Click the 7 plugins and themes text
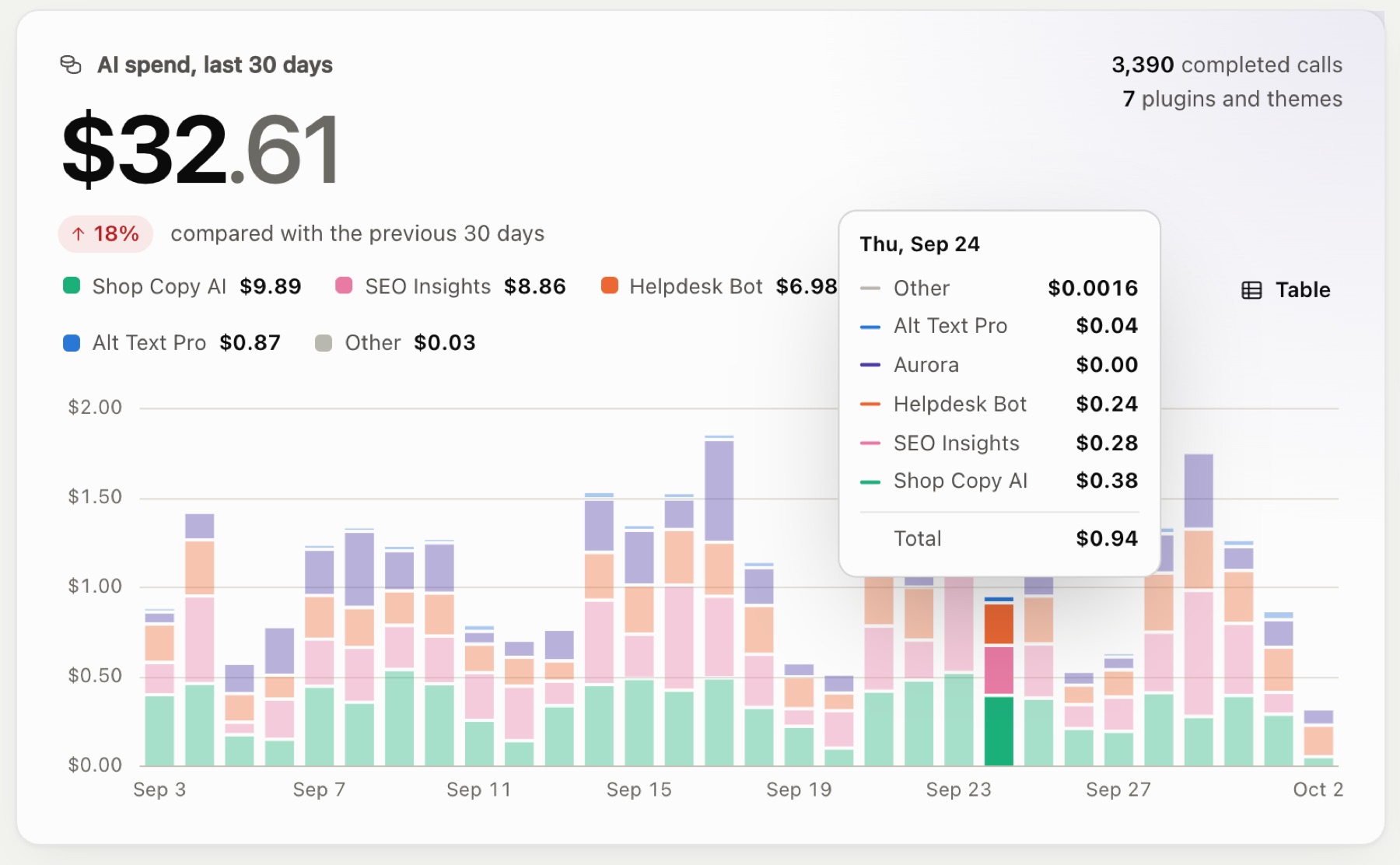The width and height of the screenshot is (1400, 865). [1232, 99]
